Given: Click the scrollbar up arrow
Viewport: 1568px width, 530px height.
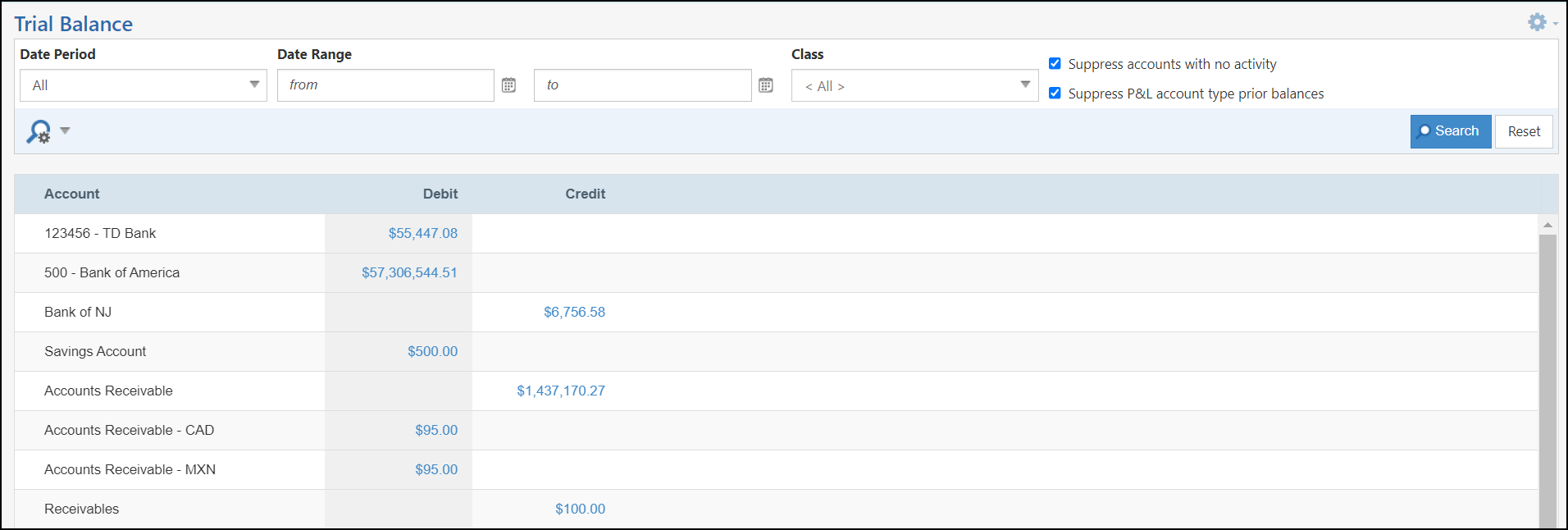Looking at the screenshot, I should coord(1547,225).
